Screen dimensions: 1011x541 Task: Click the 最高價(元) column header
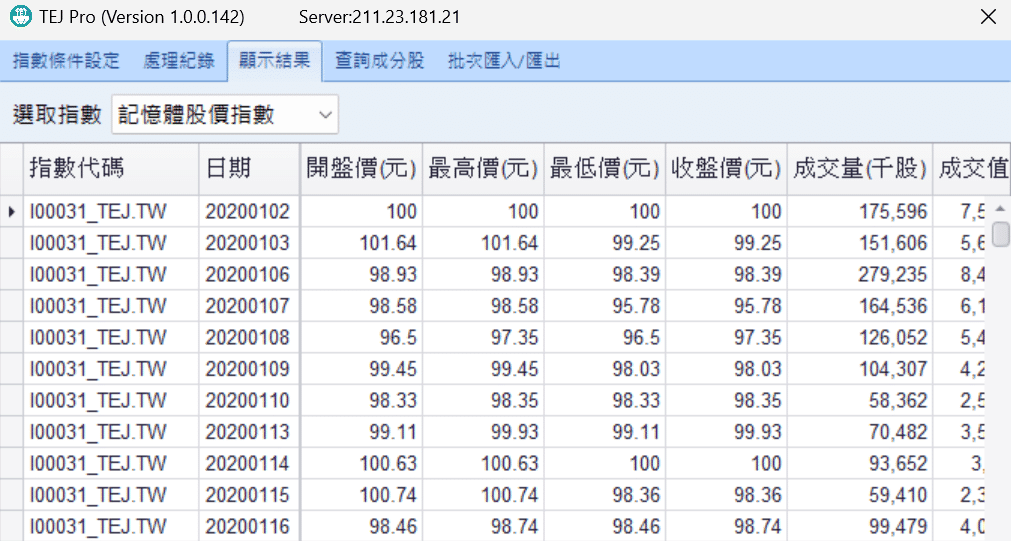click(483, 168)
